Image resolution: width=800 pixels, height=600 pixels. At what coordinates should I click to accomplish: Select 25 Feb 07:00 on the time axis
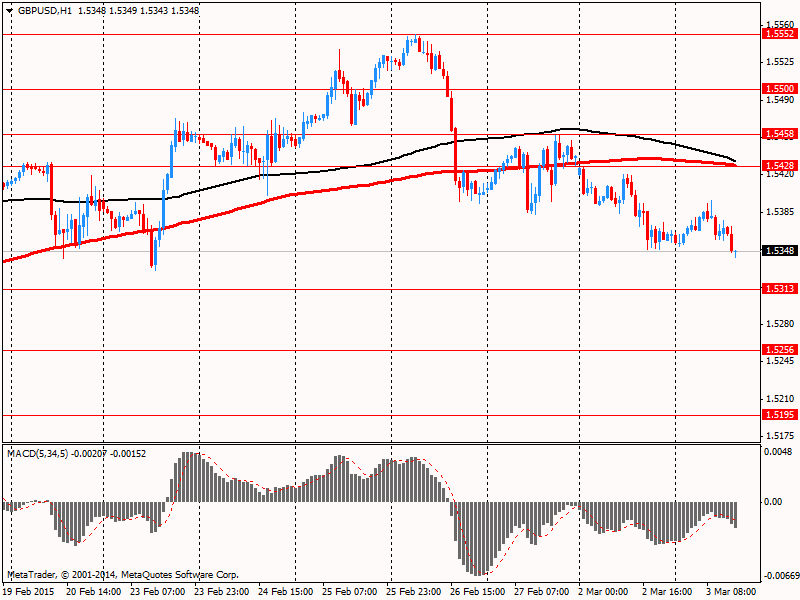click(x=350, y=592)
